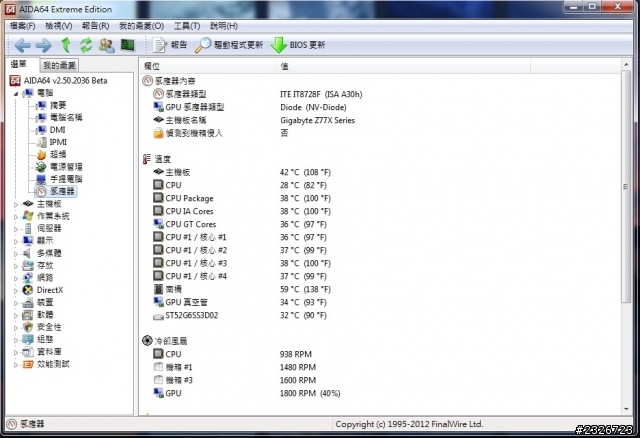Select IPMI item in tree
Image resolution: width=640 pixels, height=438 pixels.
[x=58, y=142]
